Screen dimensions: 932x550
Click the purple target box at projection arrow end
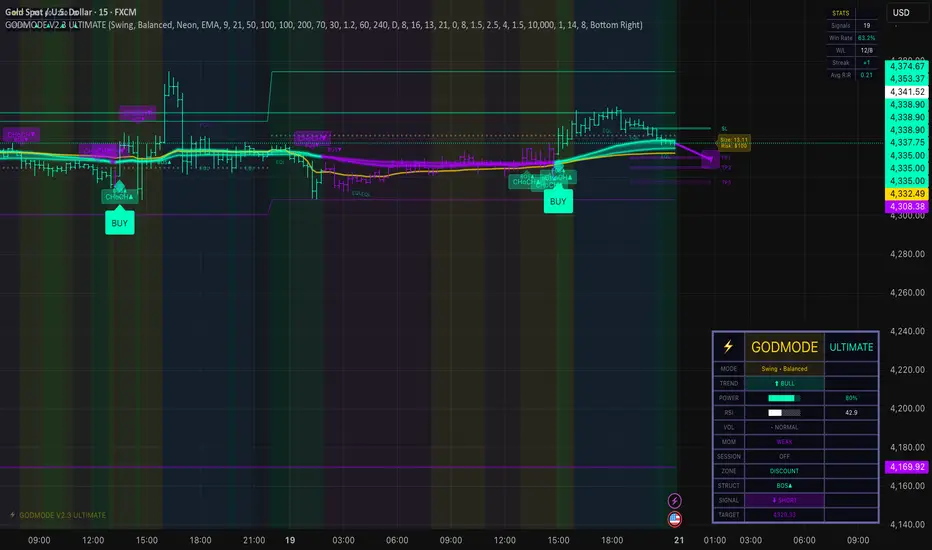point(710,159)
